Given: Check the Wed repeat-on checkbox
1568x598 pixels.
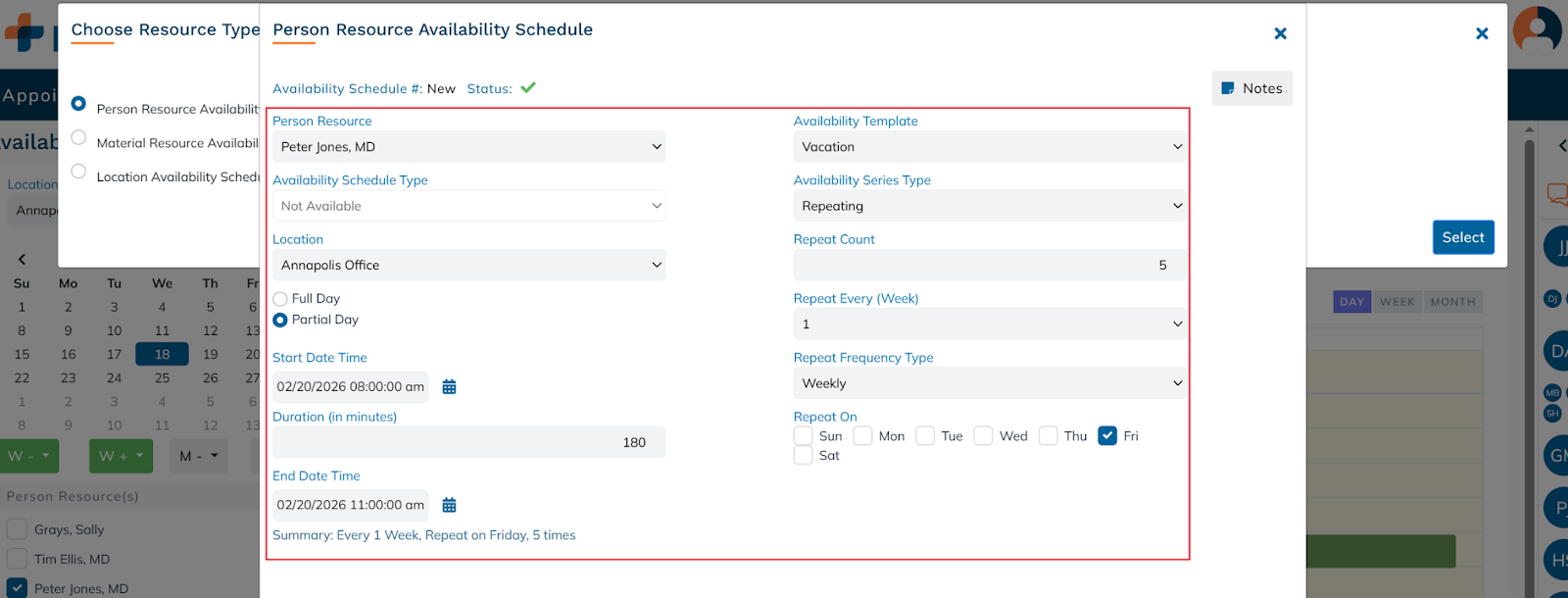Looking at the screenshot, I should 984,436.
